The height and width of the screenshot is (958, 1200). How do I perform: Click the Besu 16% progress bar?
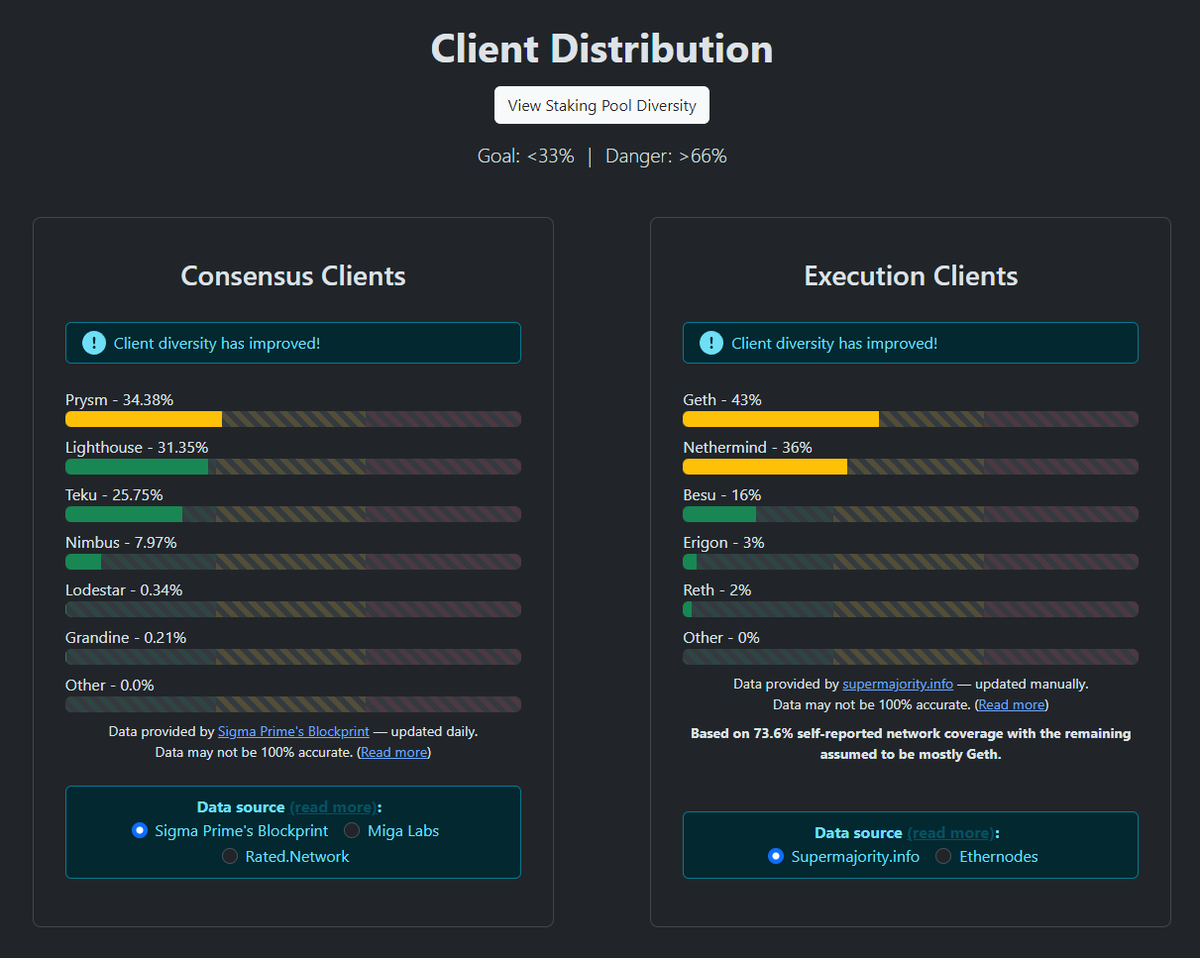910,514
